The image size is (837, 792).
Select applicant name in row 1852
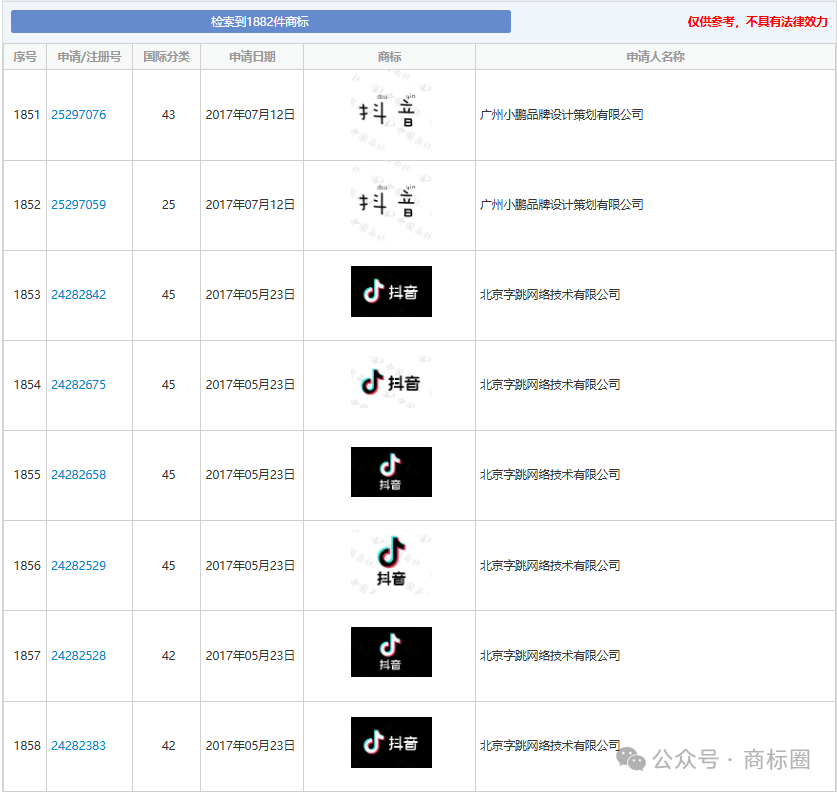pos(562,205)
